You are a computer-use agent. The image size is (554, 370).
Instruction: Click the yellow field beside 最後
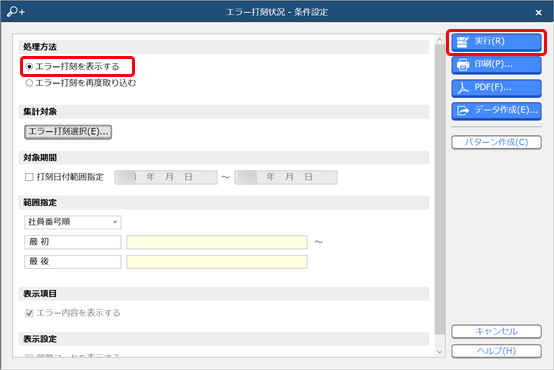point(217,262)
